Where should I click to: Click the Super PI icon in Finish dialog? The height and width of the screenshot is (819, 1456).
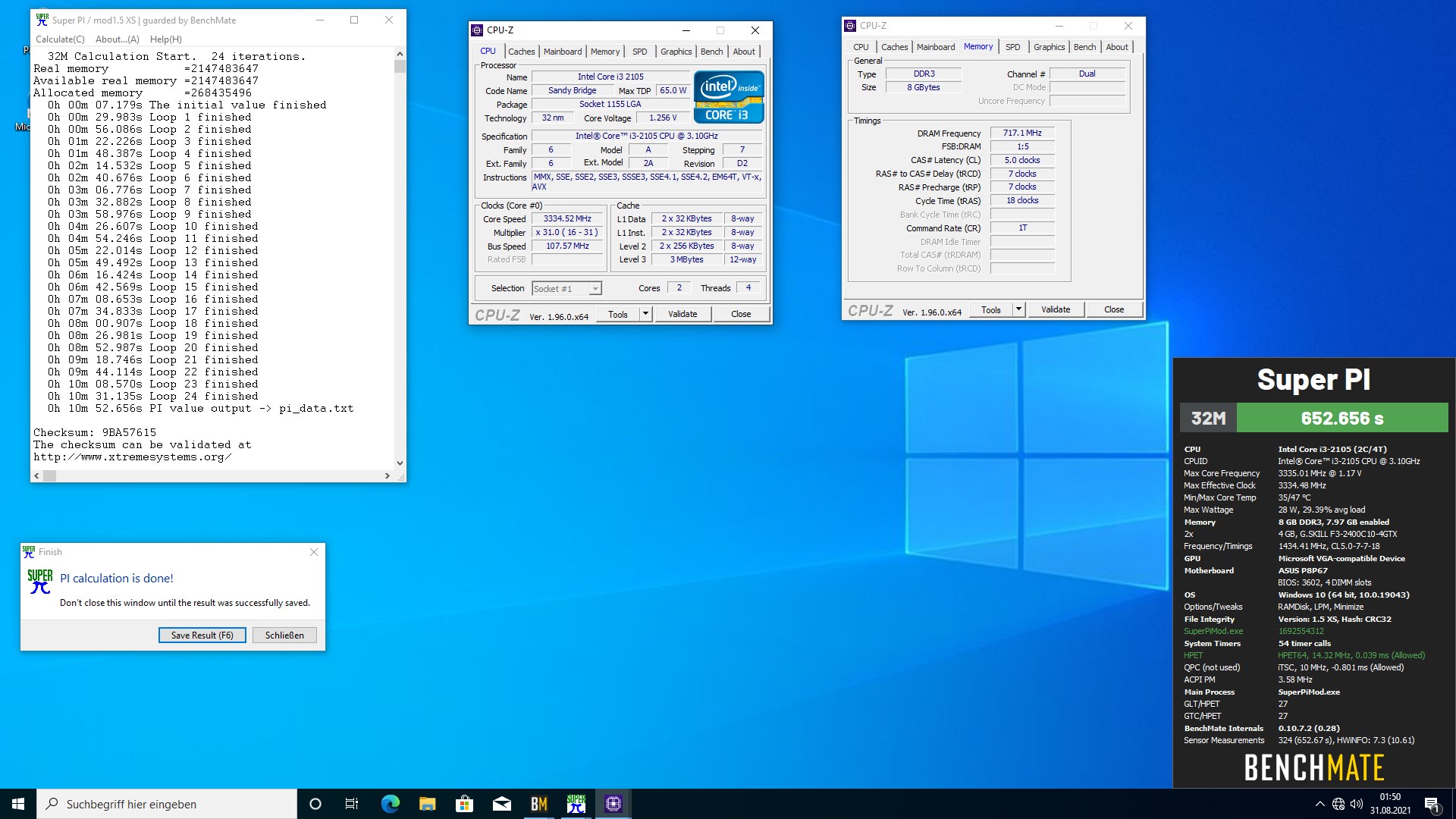pos(40,582)
